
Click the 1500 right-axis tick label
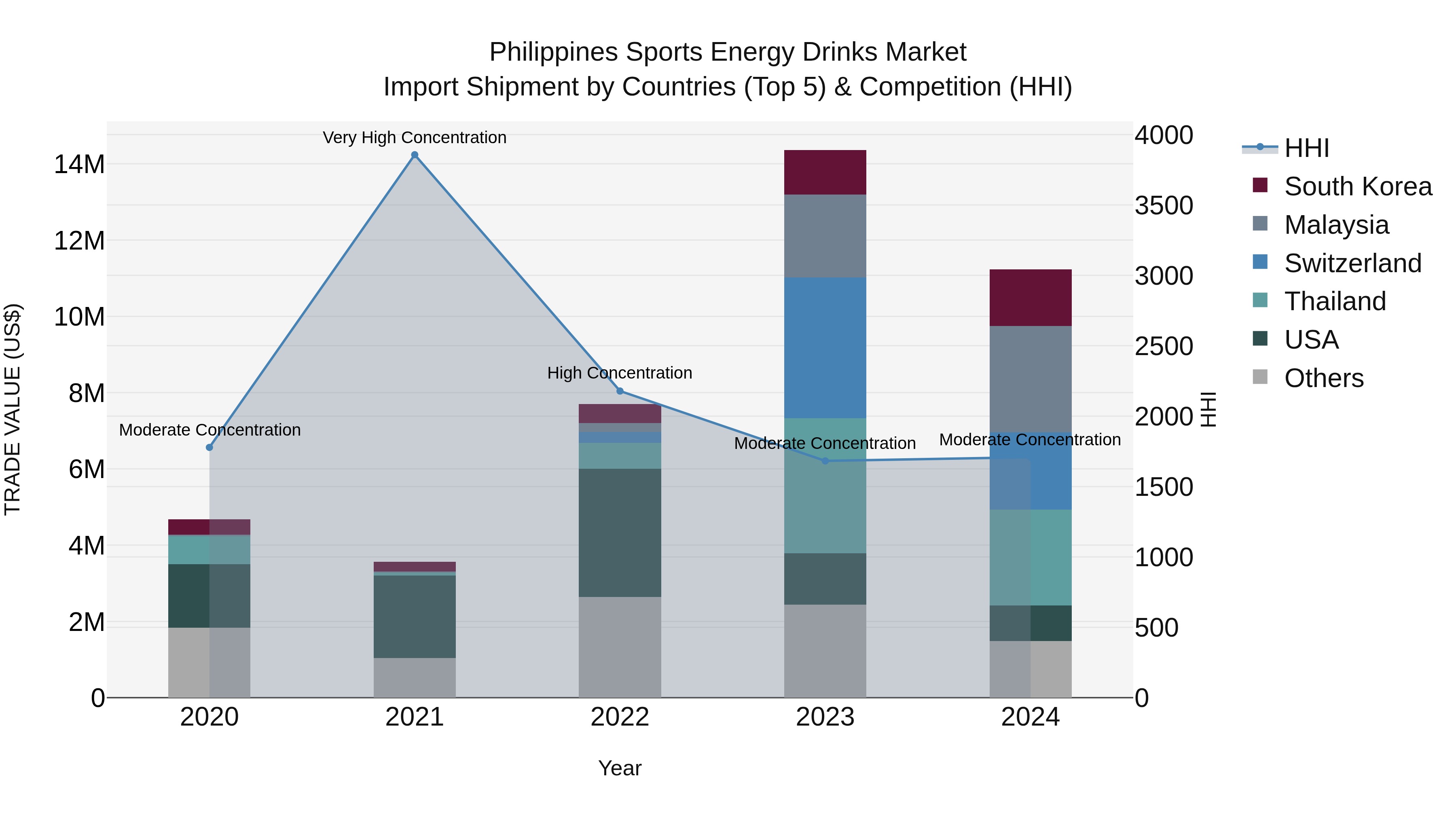[x=1164, y=487]
